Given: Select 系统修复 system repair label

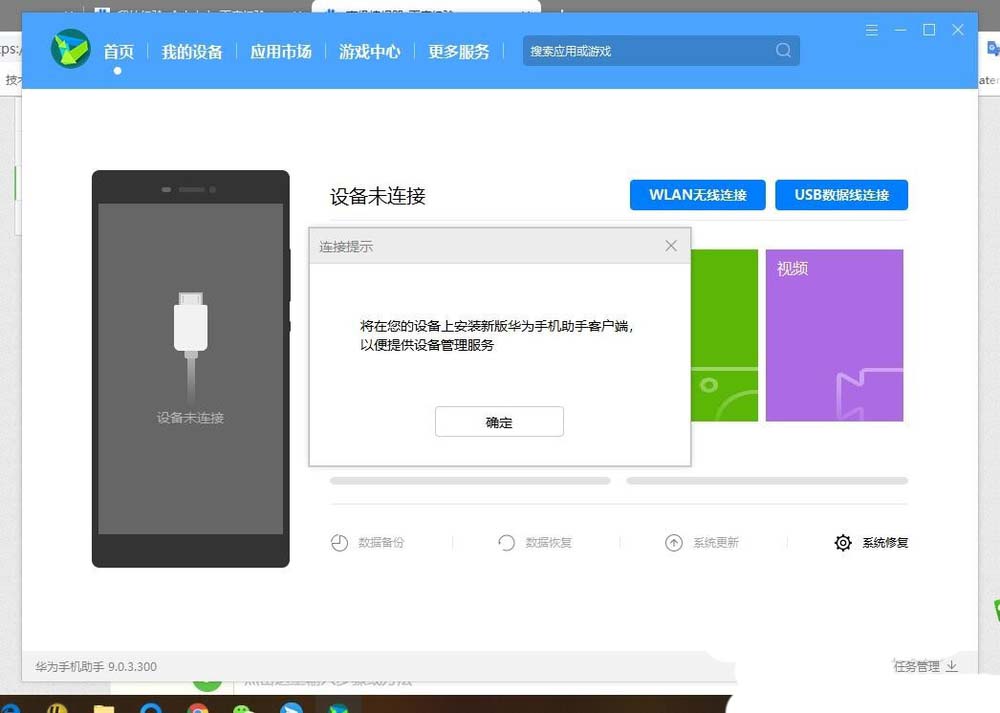Looking at the screenshot, I should 885,543.
